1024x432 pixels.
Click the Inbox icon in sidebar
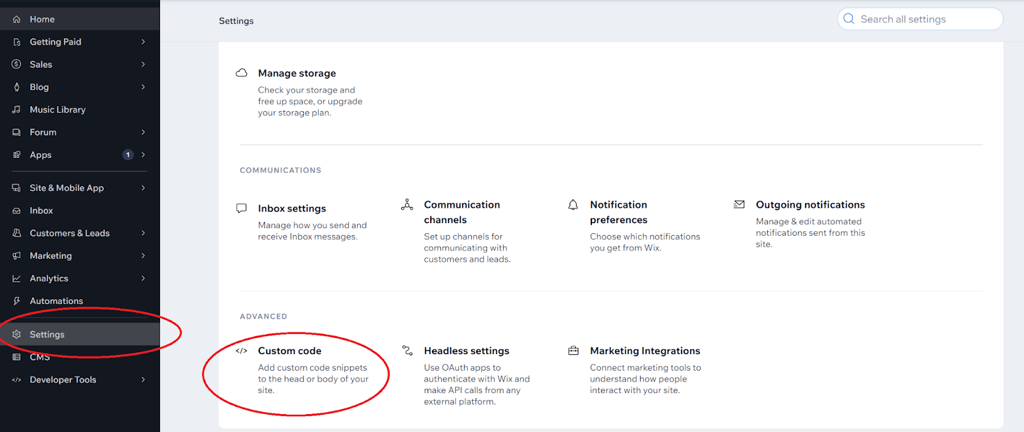[x=17, y=211]
